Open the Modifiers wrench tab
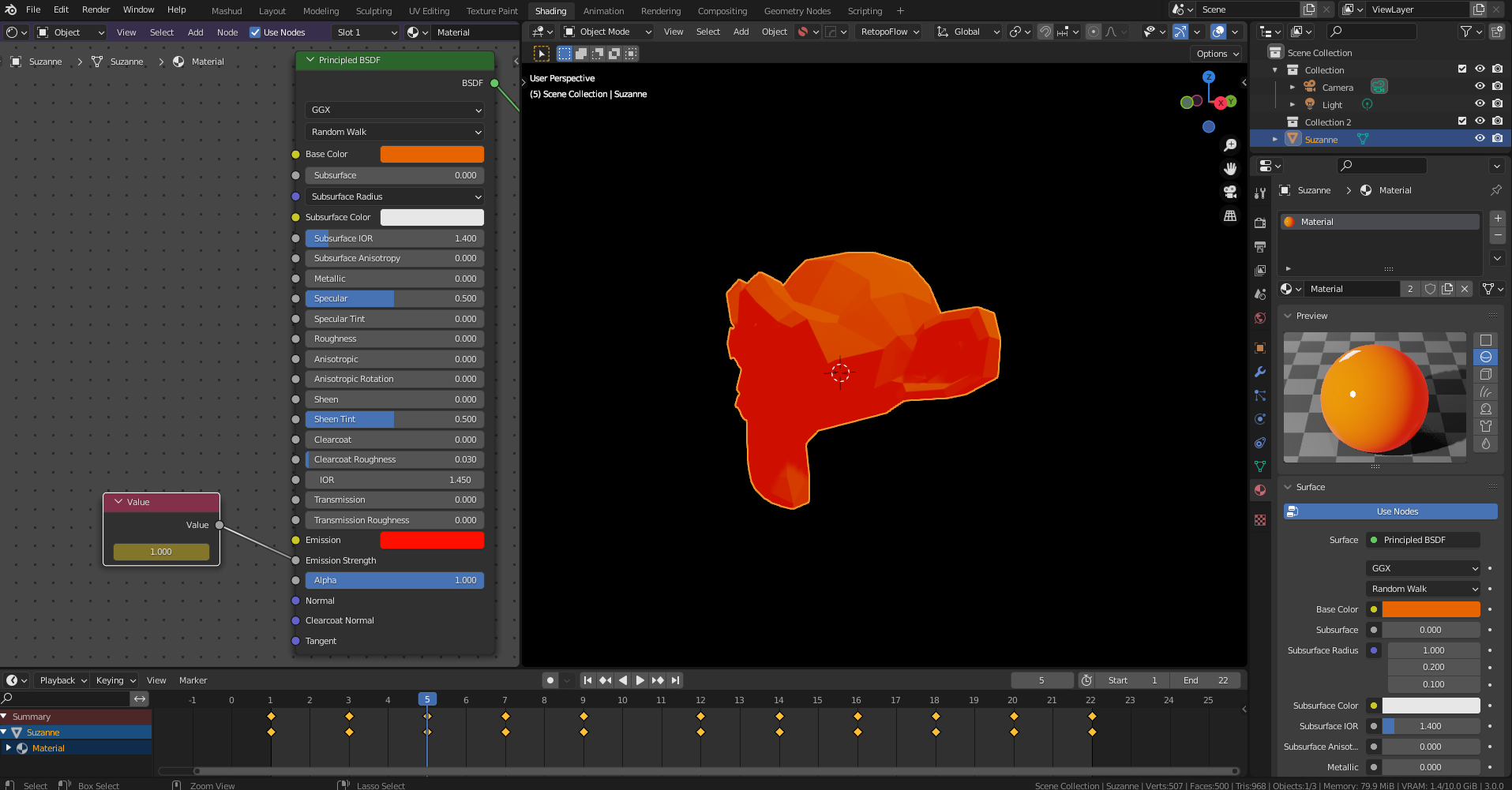Screen dimensions: 1512x790 [x=1260, y=372]
